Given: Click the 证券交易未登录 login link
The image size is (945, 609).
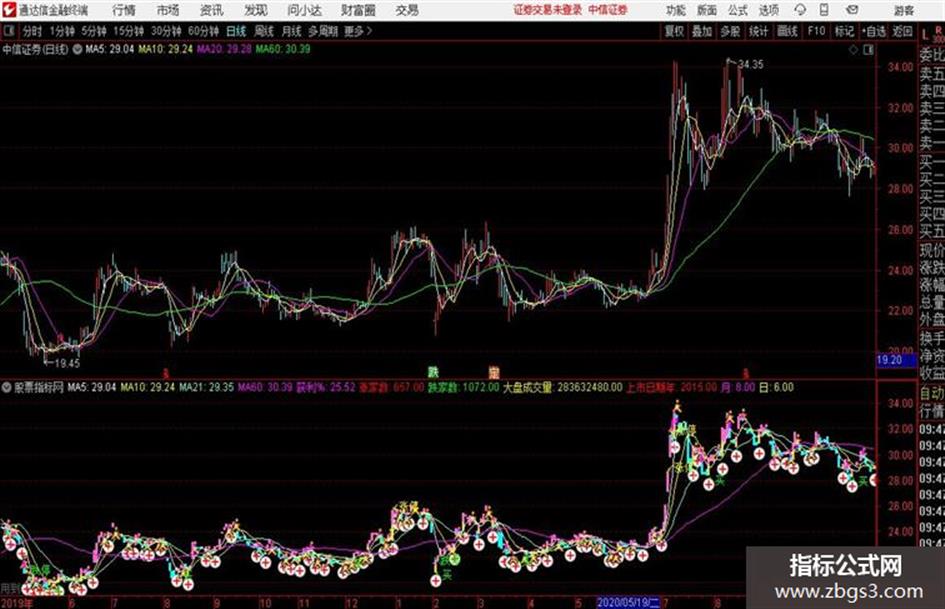Looking at the screenshot, I should pos(548,10).
